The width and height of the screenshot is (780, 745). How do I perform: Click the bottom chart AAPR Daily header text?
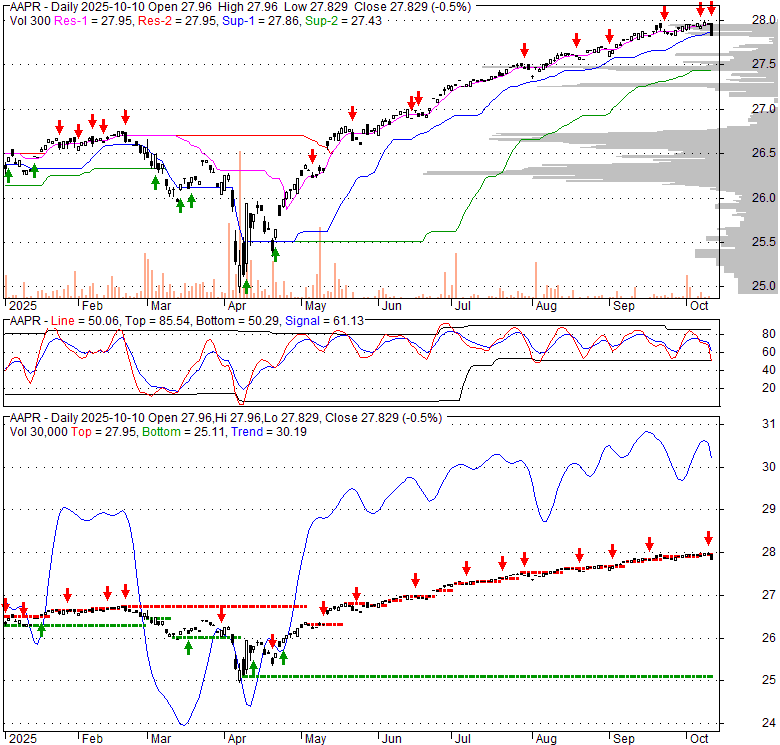point(226,418)
